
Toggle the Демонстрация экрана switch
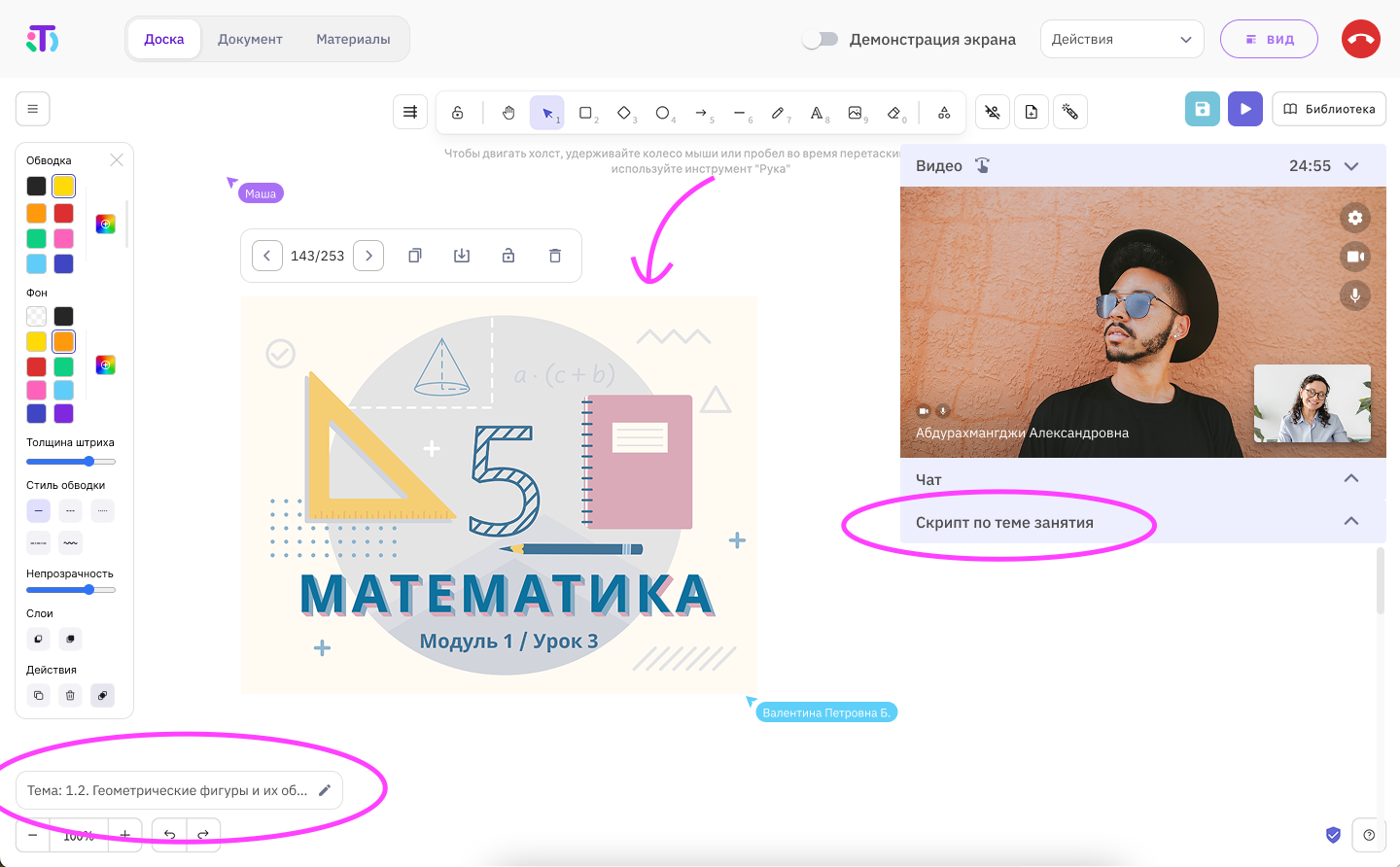(x=821, y=39)
